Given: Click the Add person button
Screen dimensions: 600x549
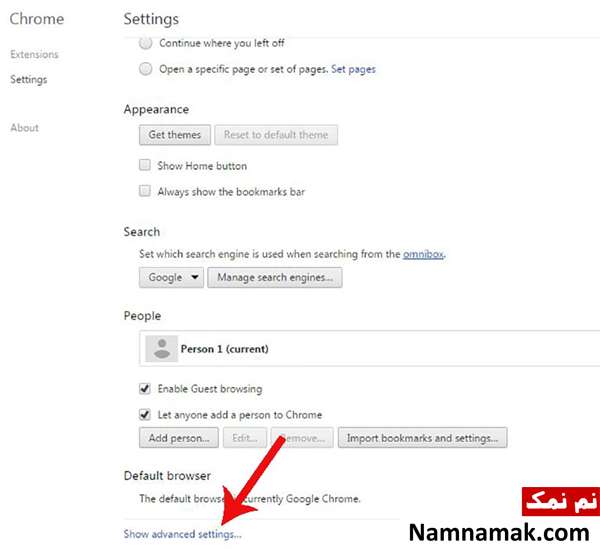Looking at the screenshot, I should click(x=179, y=438).
